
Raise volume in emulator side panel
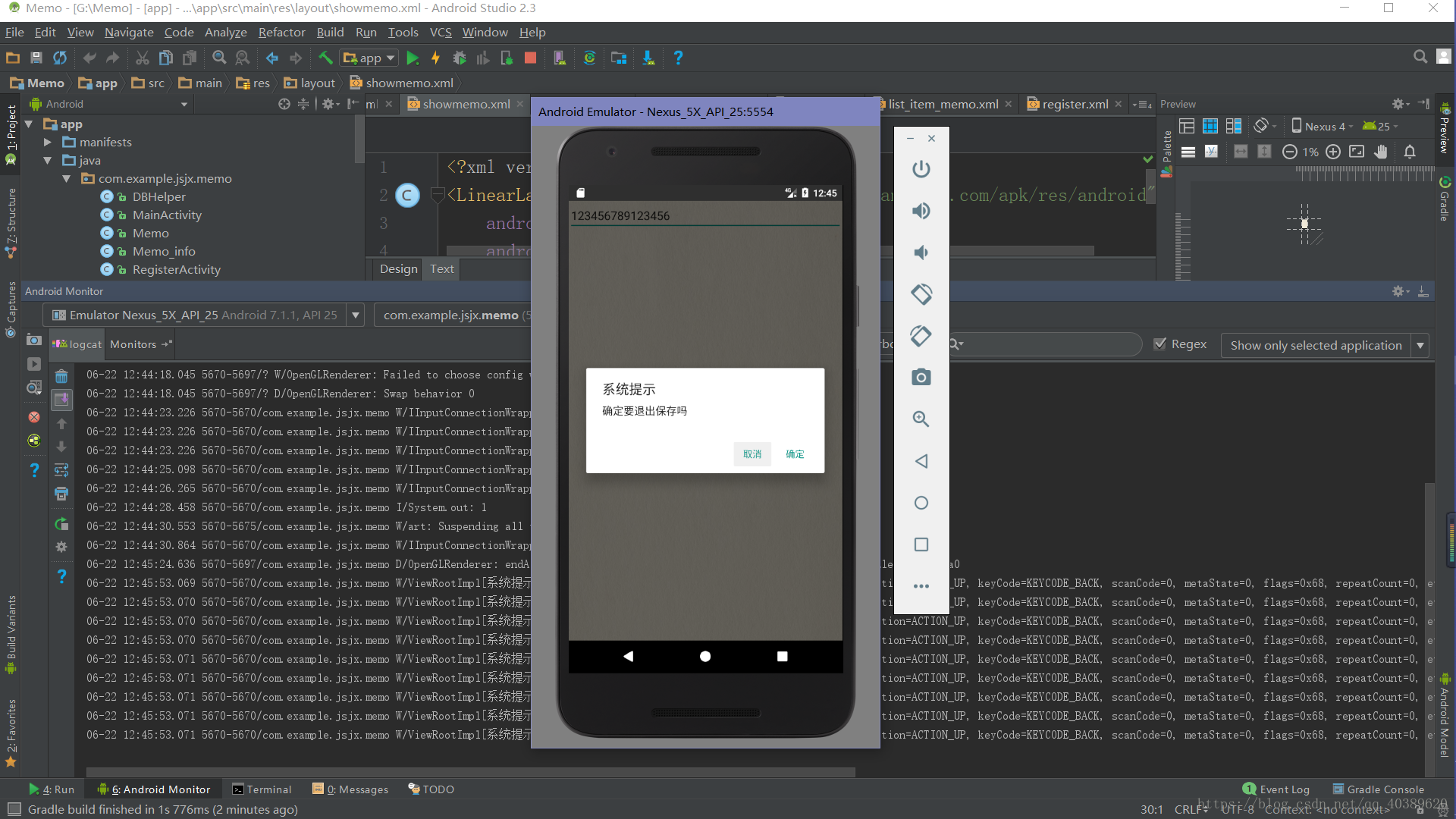(x=921, y=211)
